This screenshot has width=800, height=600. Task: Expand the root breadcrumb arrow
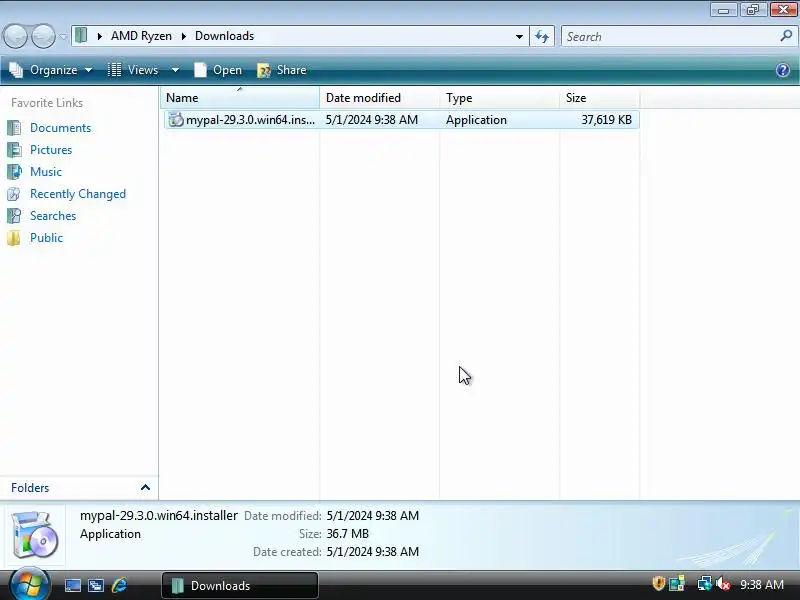[x=100, y=36]
